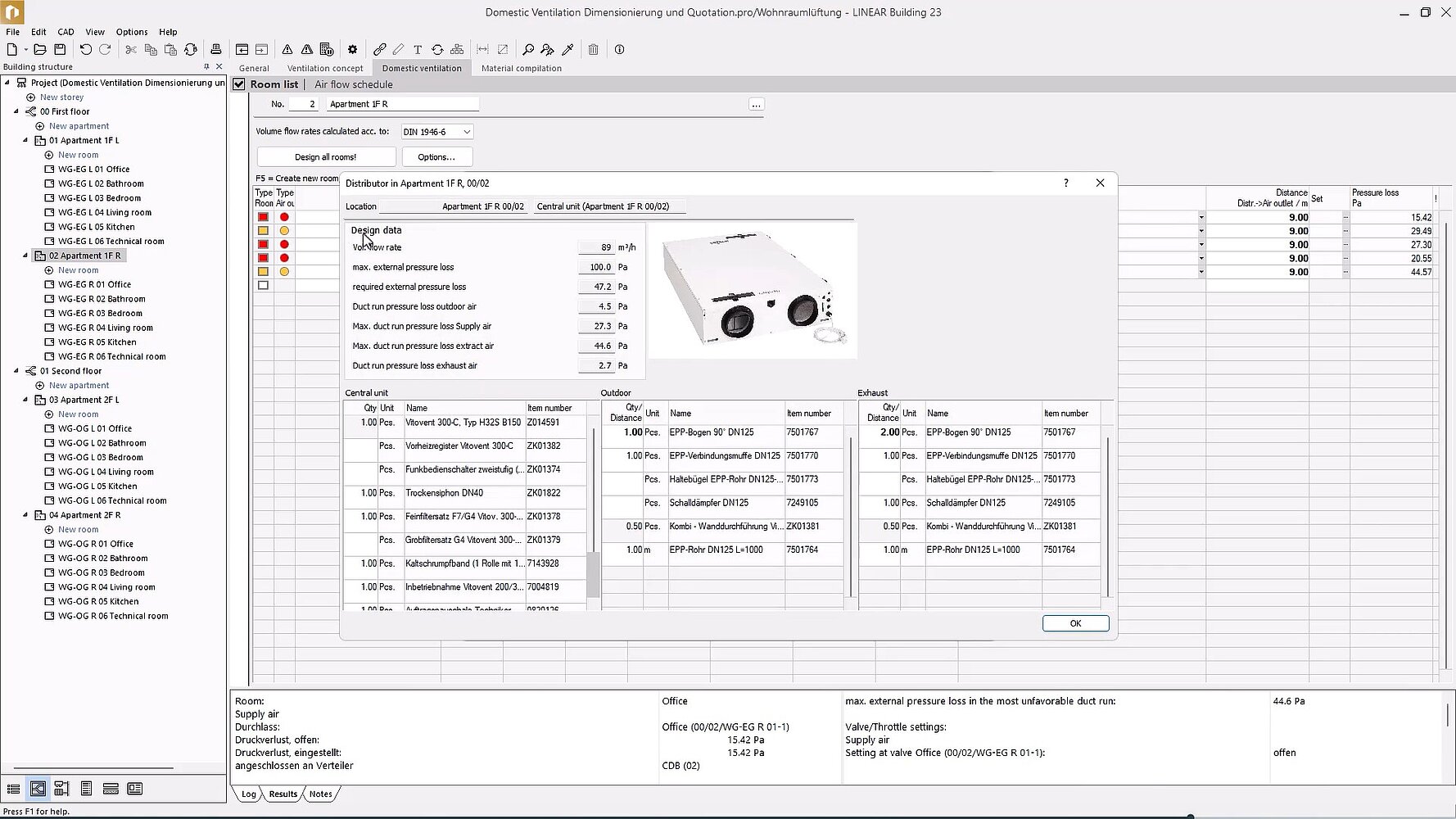Viewport: 1456px width, 819px height.
Task: Click the Design all rooms! button
Action: click(x=326, y=157)
